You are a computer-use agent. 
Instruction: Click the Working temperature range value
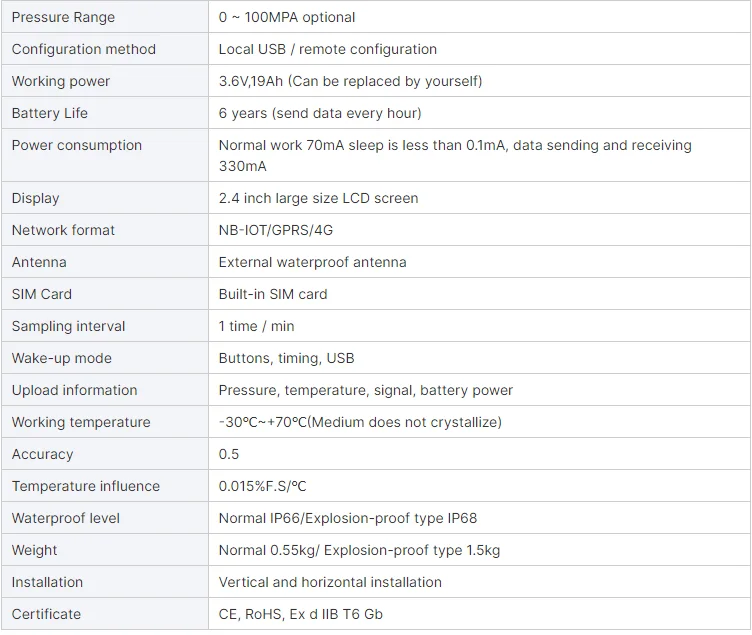(360, 422)
